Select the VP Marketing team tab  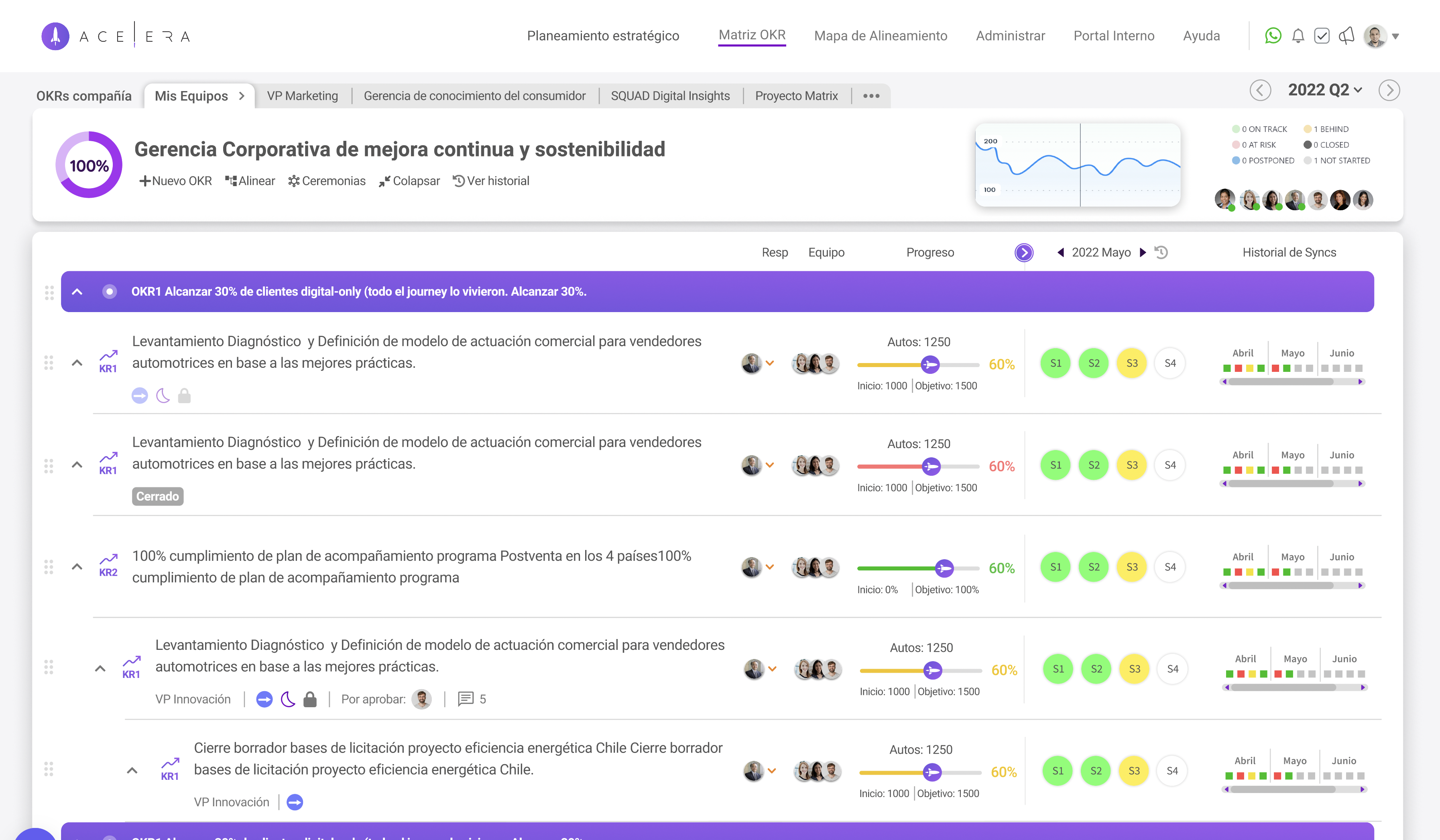302,96
